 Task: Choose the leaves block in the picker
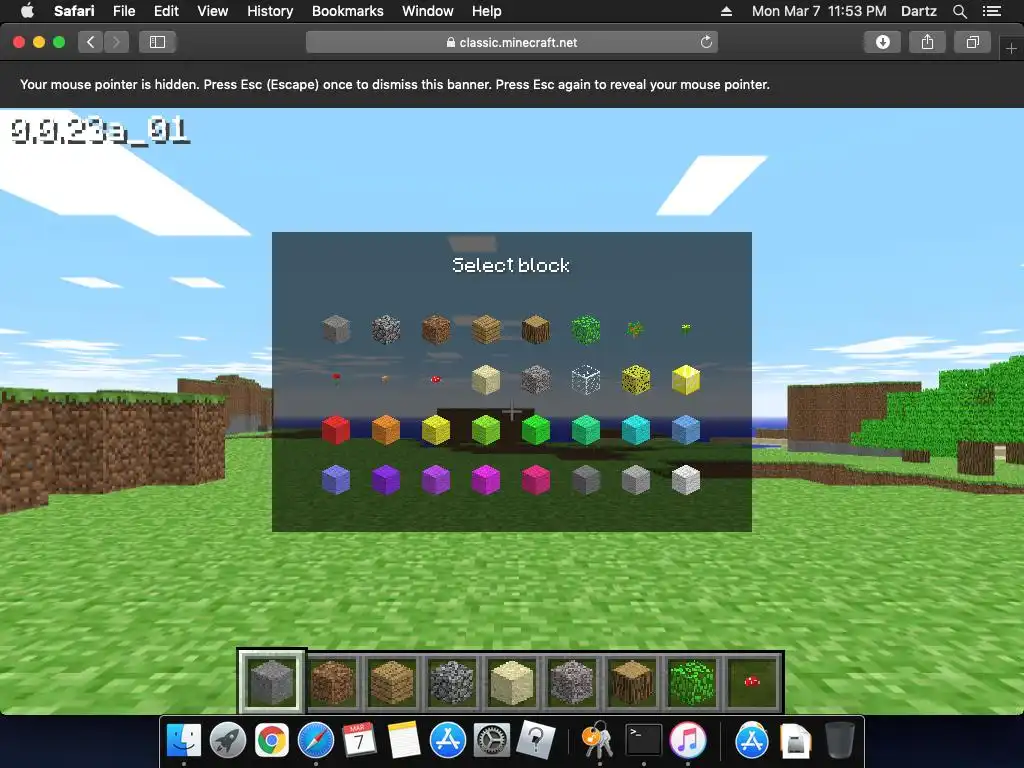click(586, 329)
